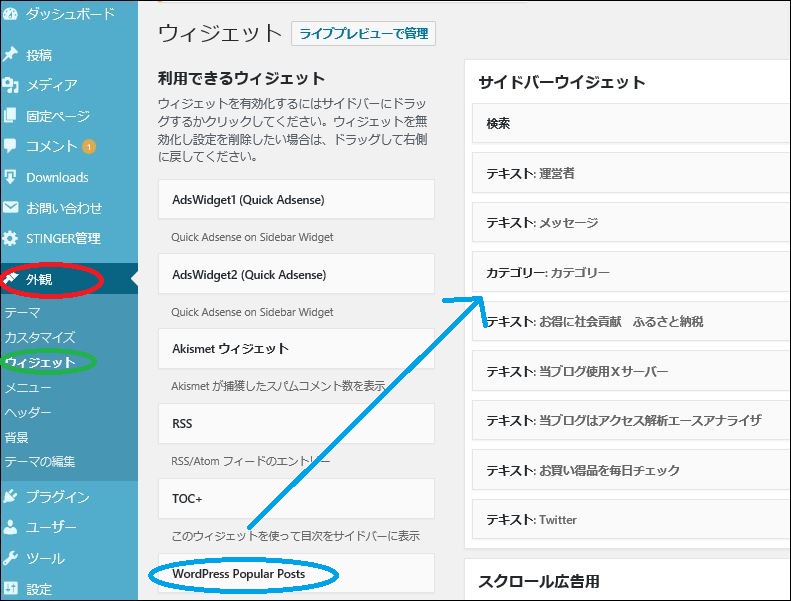
Task: Click the envelope icon beside お問い合わせ
Action: coord(10,207)
